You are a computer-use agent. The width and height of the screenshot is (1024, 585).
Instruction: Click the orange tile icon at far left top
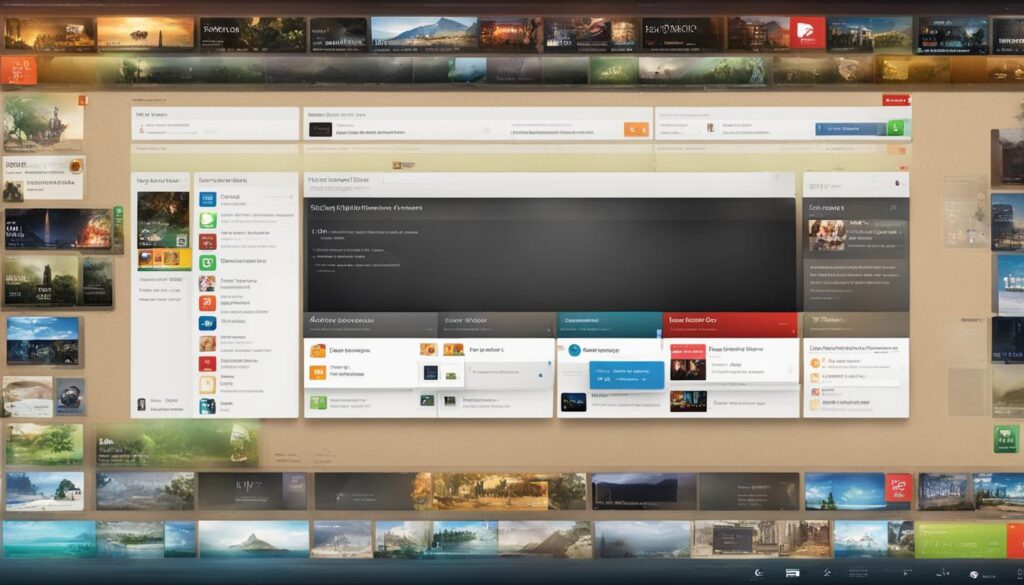[x=19, y=71]
